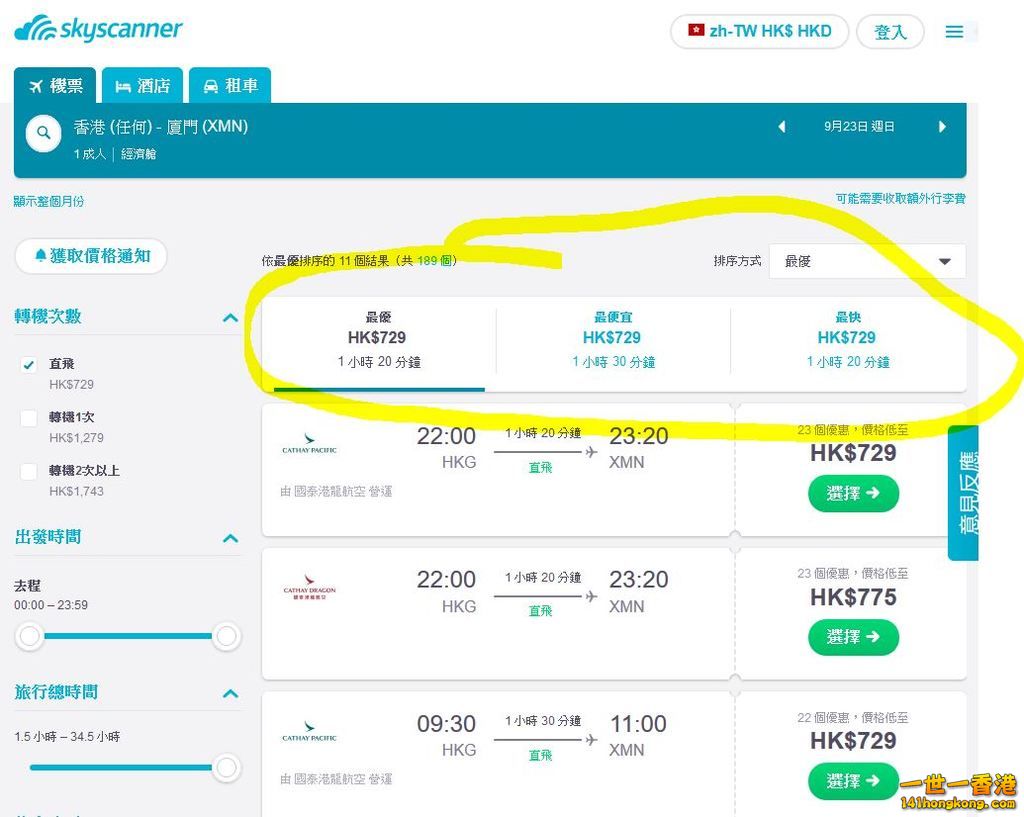
Task: Open the 排序方式 sort dropdown
Action: (867, 261)
